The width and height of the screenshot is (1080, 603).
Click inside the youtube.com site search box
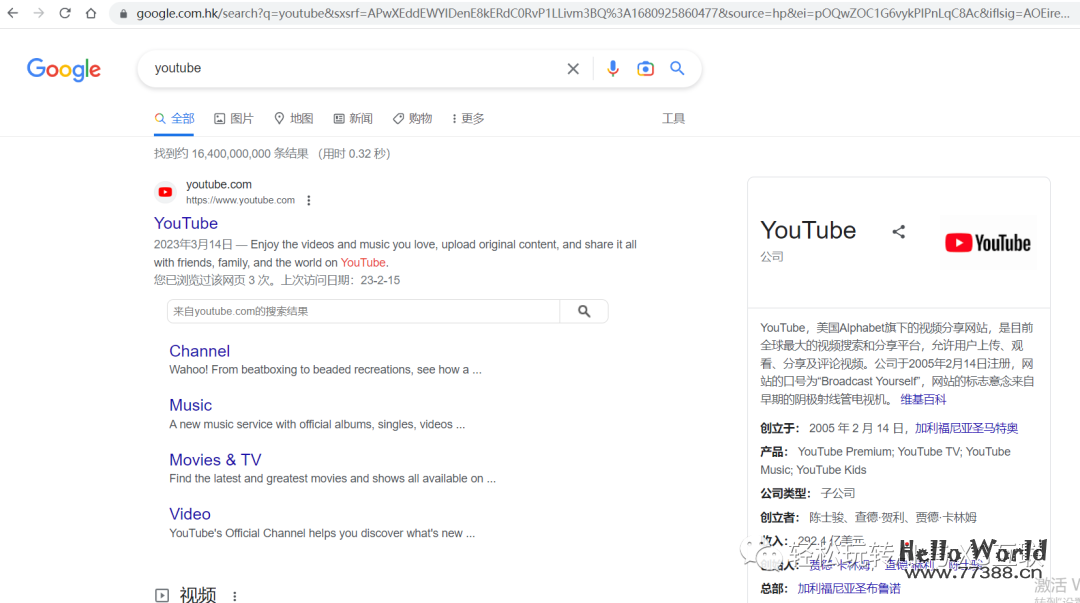[360, 311]
